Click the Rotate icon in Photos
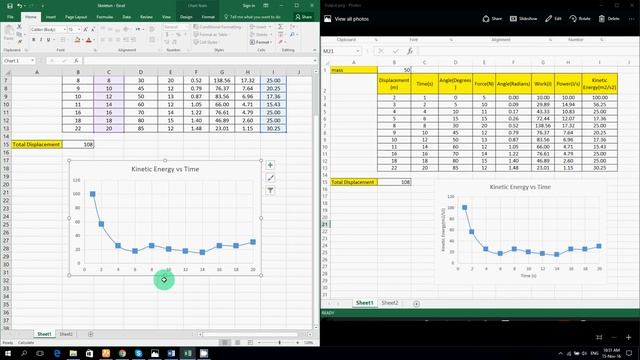The width and height of the screenshot is (640, 360). [573, 19]
